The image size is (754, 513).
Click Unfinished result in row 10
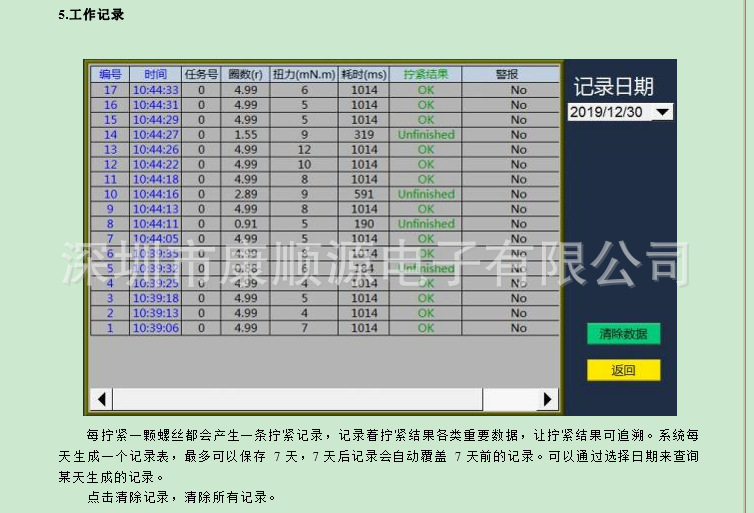tap(426, 194)
